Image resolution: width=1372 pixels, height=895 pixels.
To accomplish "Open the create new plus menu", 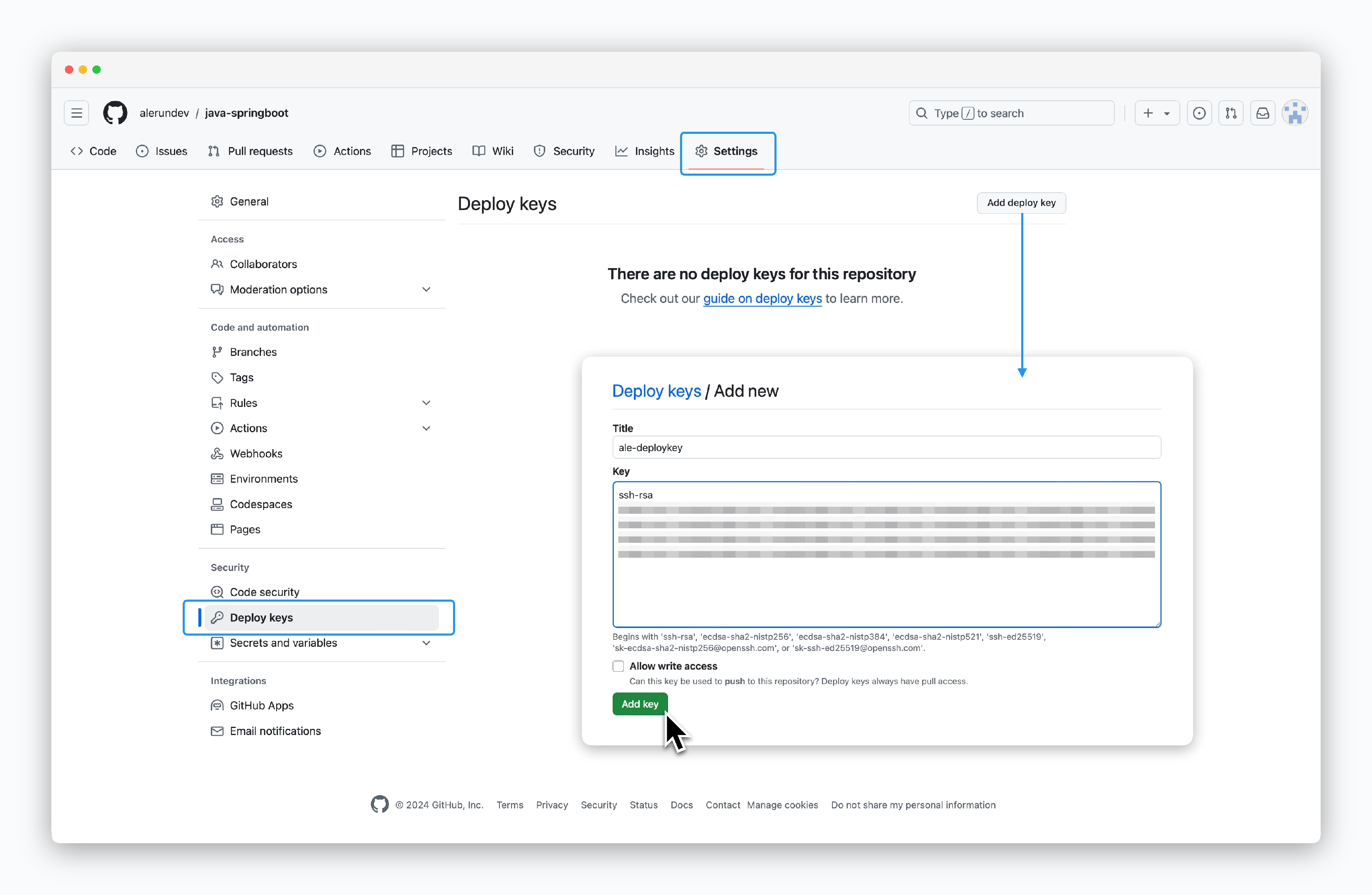I will [1156, 113].
